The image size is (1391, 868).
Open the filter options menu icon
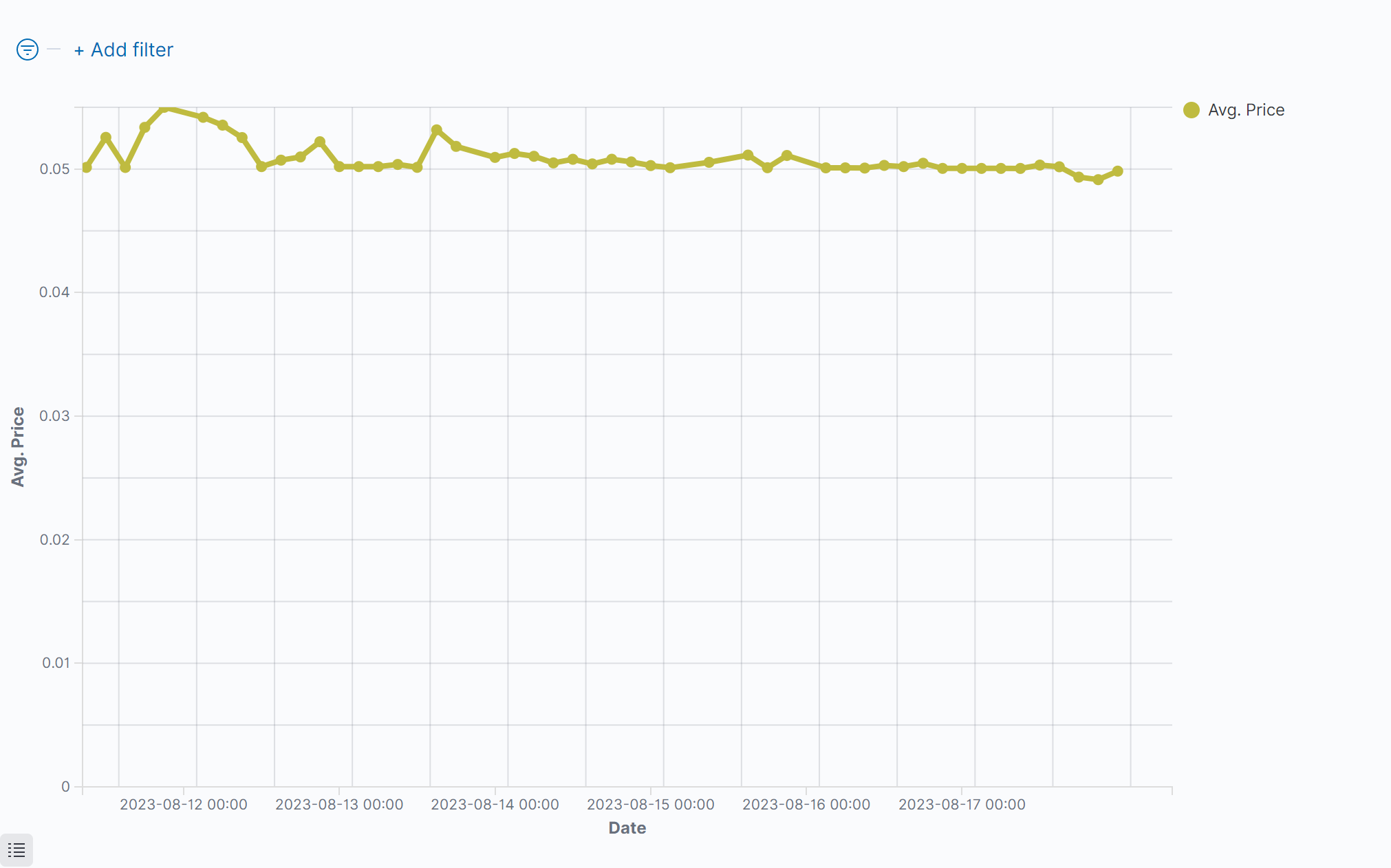click(28, 50)
